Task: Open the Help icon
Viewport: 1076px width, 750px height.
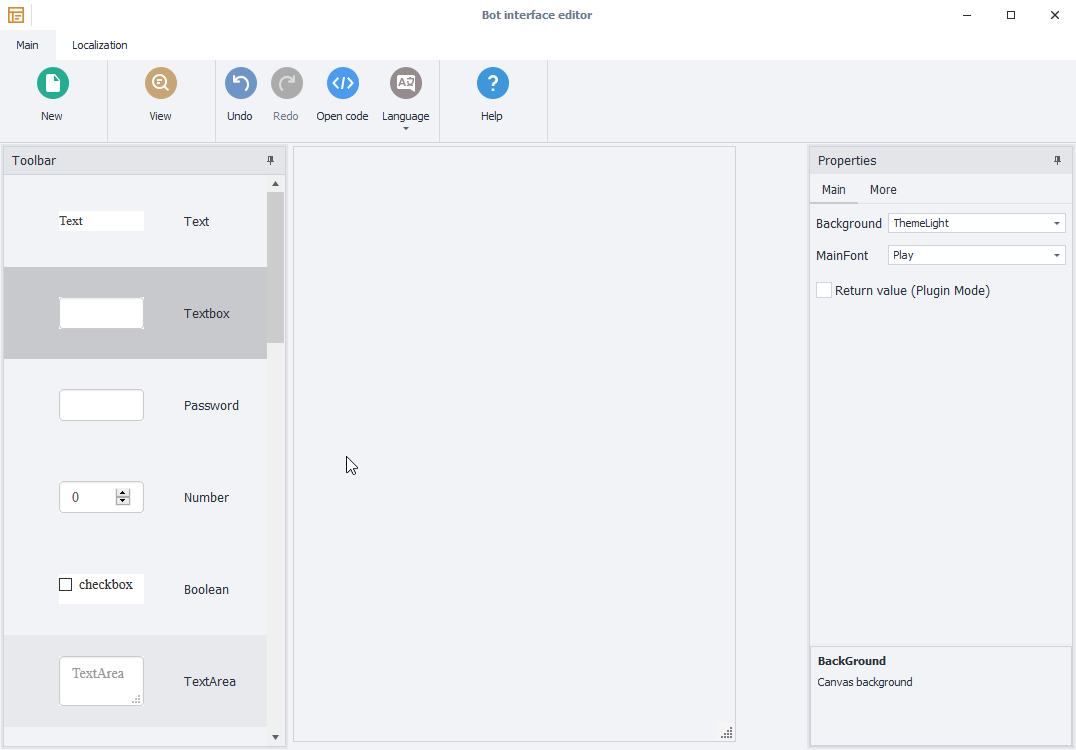Action: 492,84
